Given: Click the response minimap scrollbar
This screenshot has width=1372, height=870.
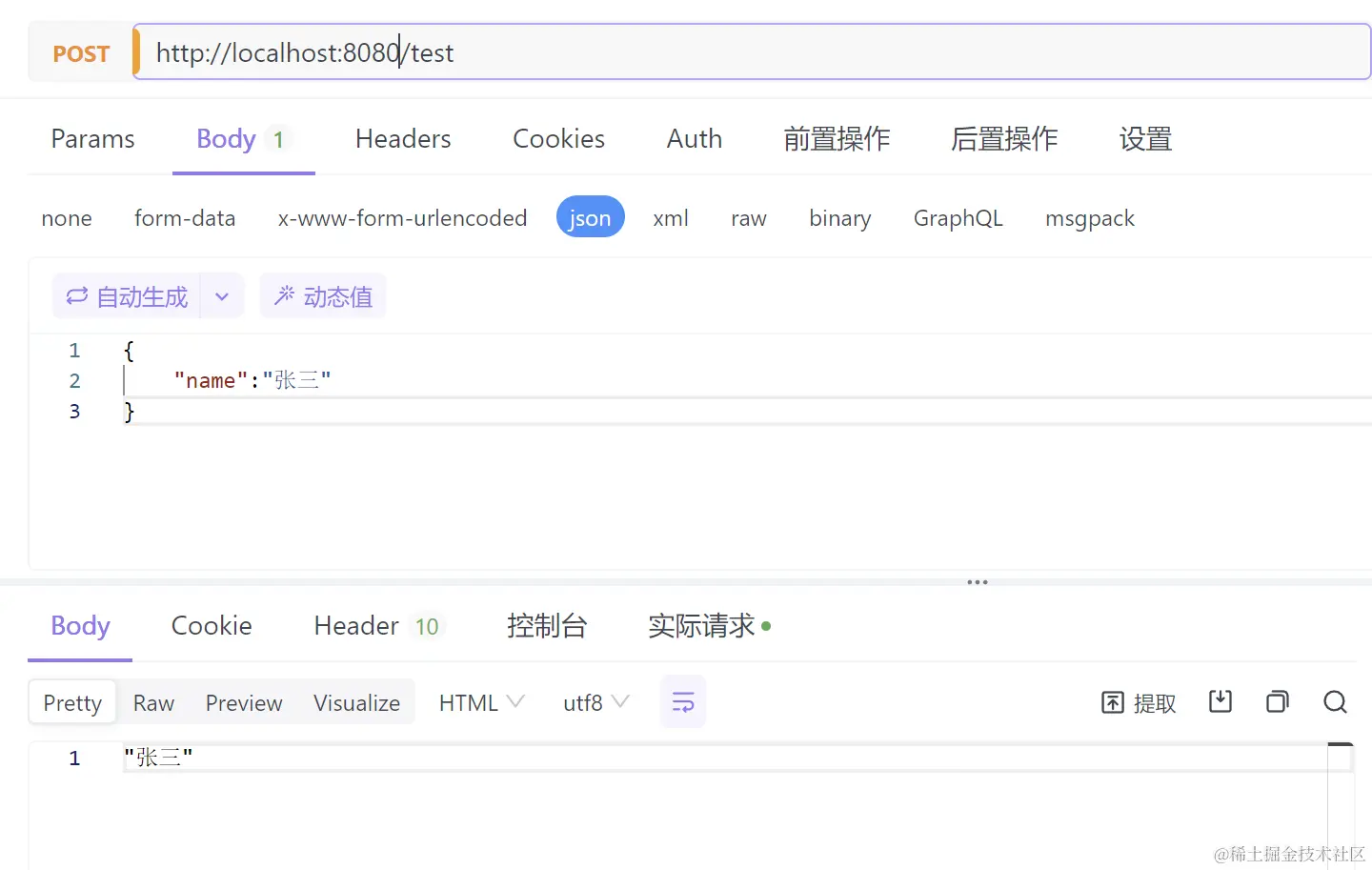Looking at the screenshot, I should [1341, 805].
